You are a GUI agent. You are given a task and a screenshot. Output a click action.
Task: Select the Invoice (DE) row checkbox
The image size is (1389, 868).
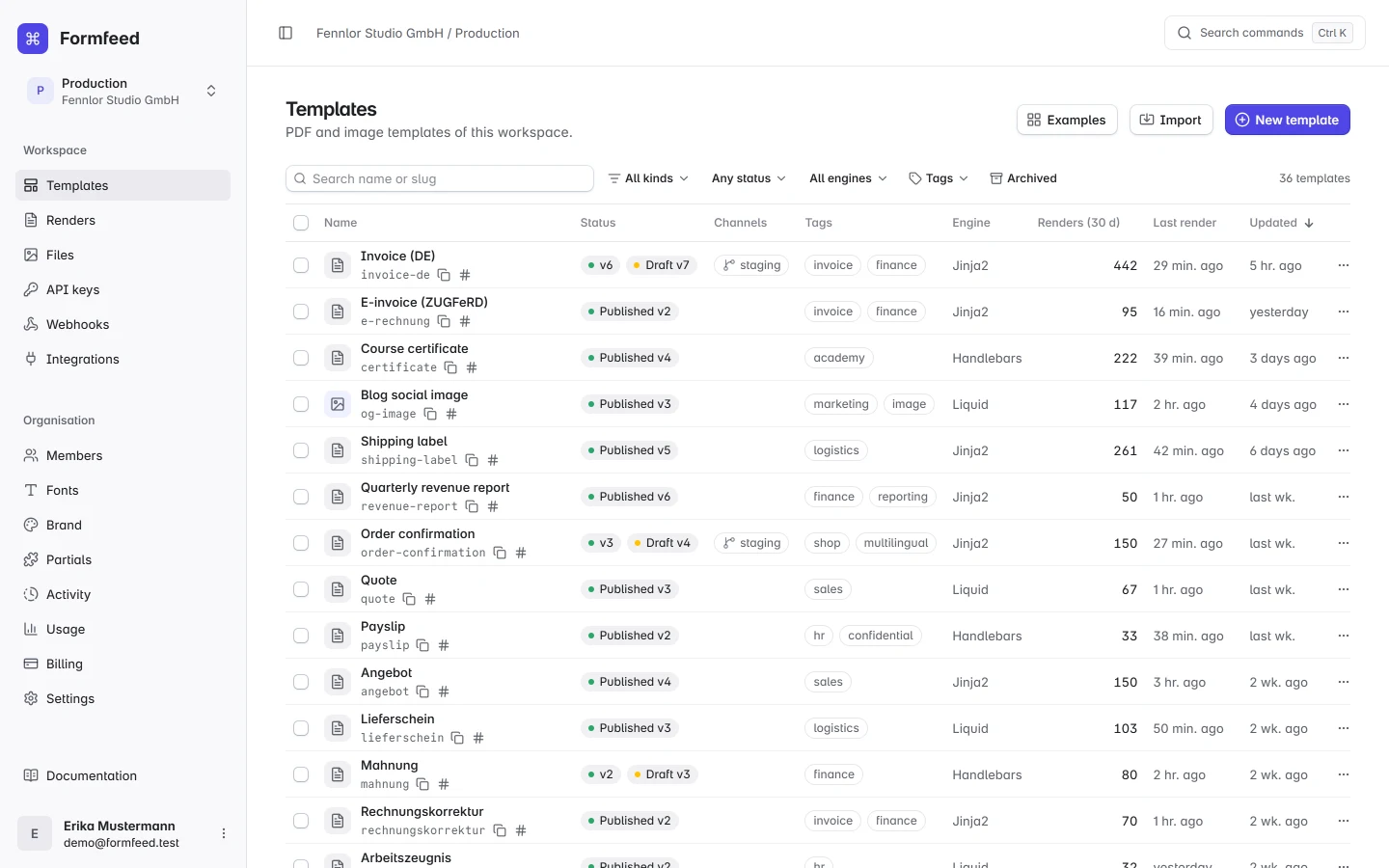pos(301,265)
